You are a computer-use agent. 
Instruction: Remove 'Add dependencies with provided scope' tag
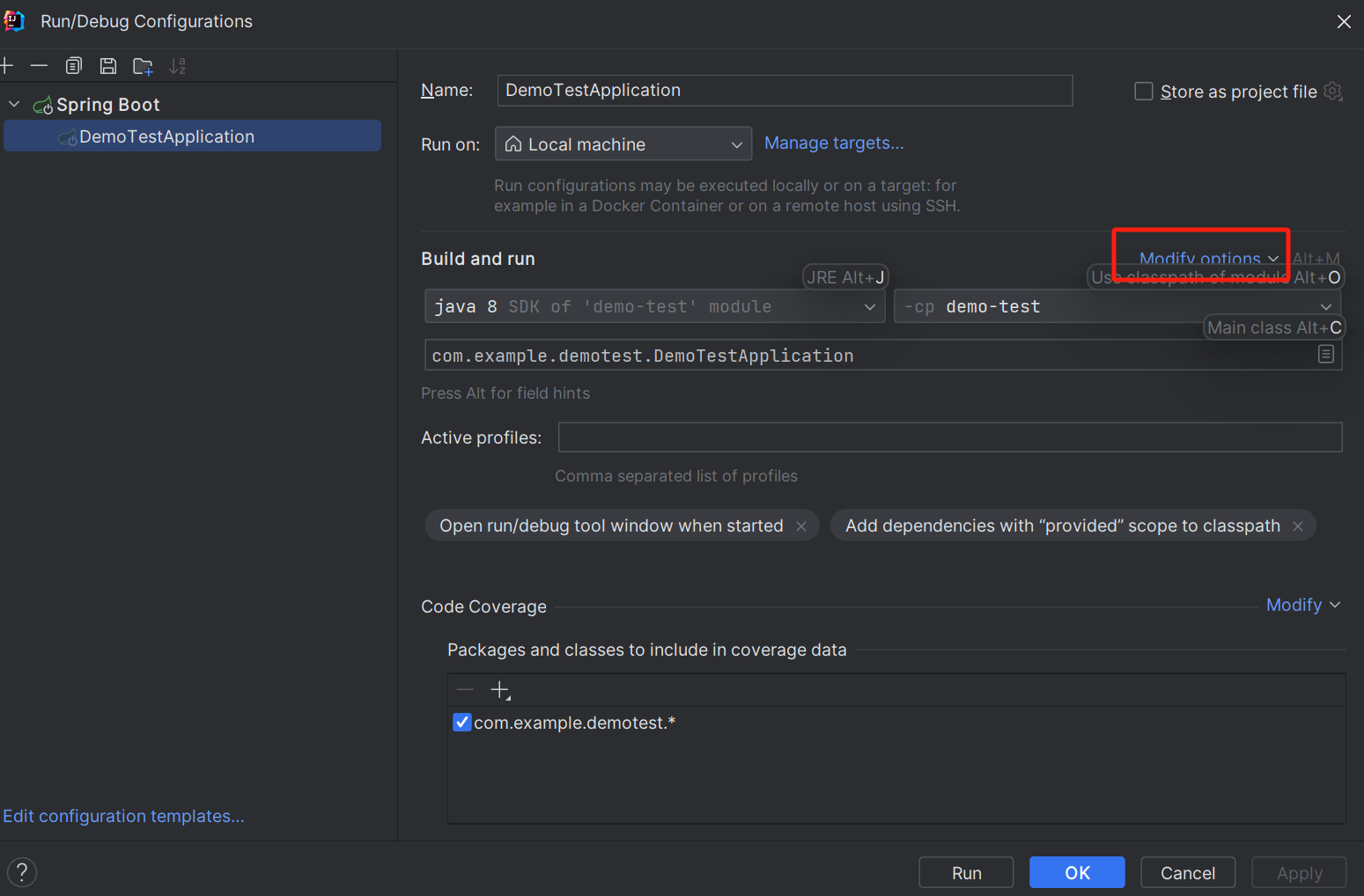(1298, 526)
